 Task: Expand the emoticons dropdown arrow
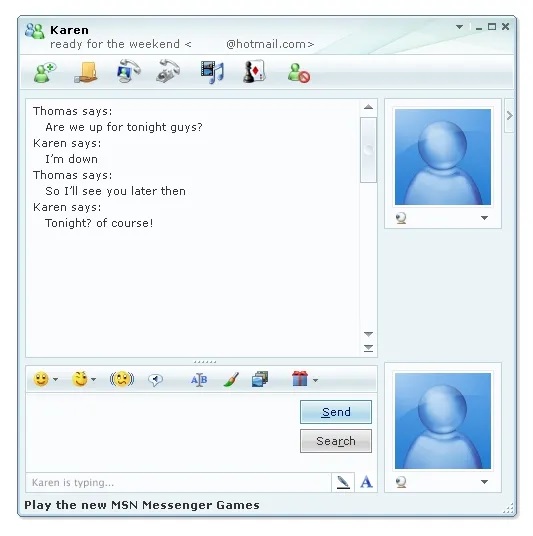(x=55, y=379)
